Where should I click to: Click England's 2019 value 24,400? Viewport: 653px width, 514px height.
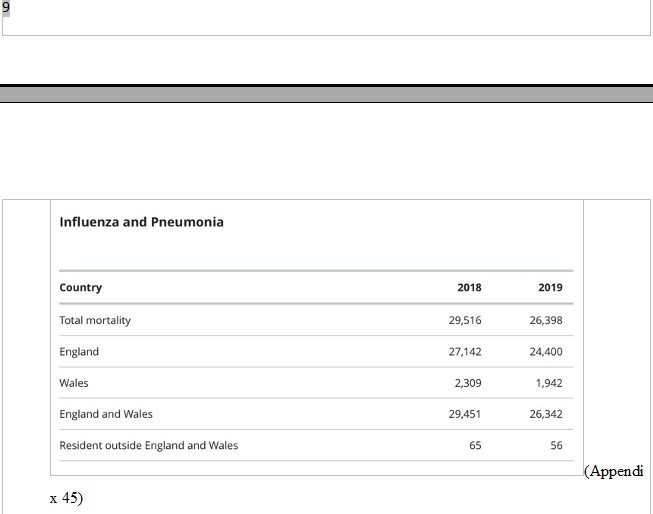pyautogui.click(x=546, y=352)
